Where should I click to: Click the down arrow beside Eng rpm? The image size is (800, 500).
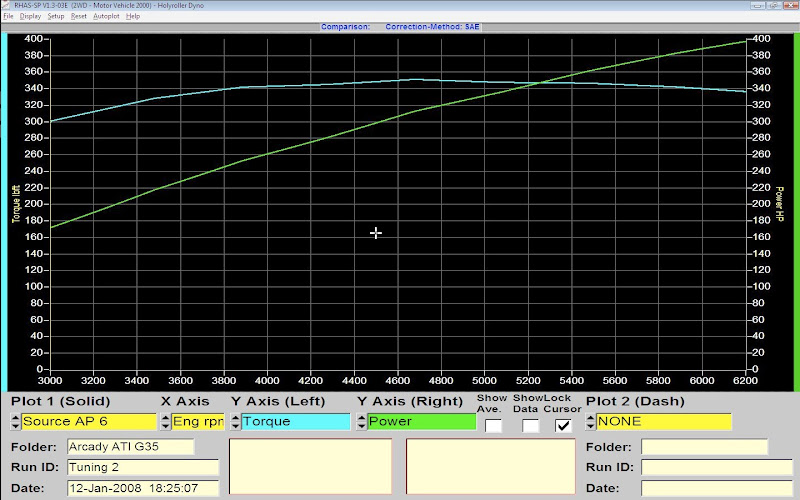tap(166, 426)
